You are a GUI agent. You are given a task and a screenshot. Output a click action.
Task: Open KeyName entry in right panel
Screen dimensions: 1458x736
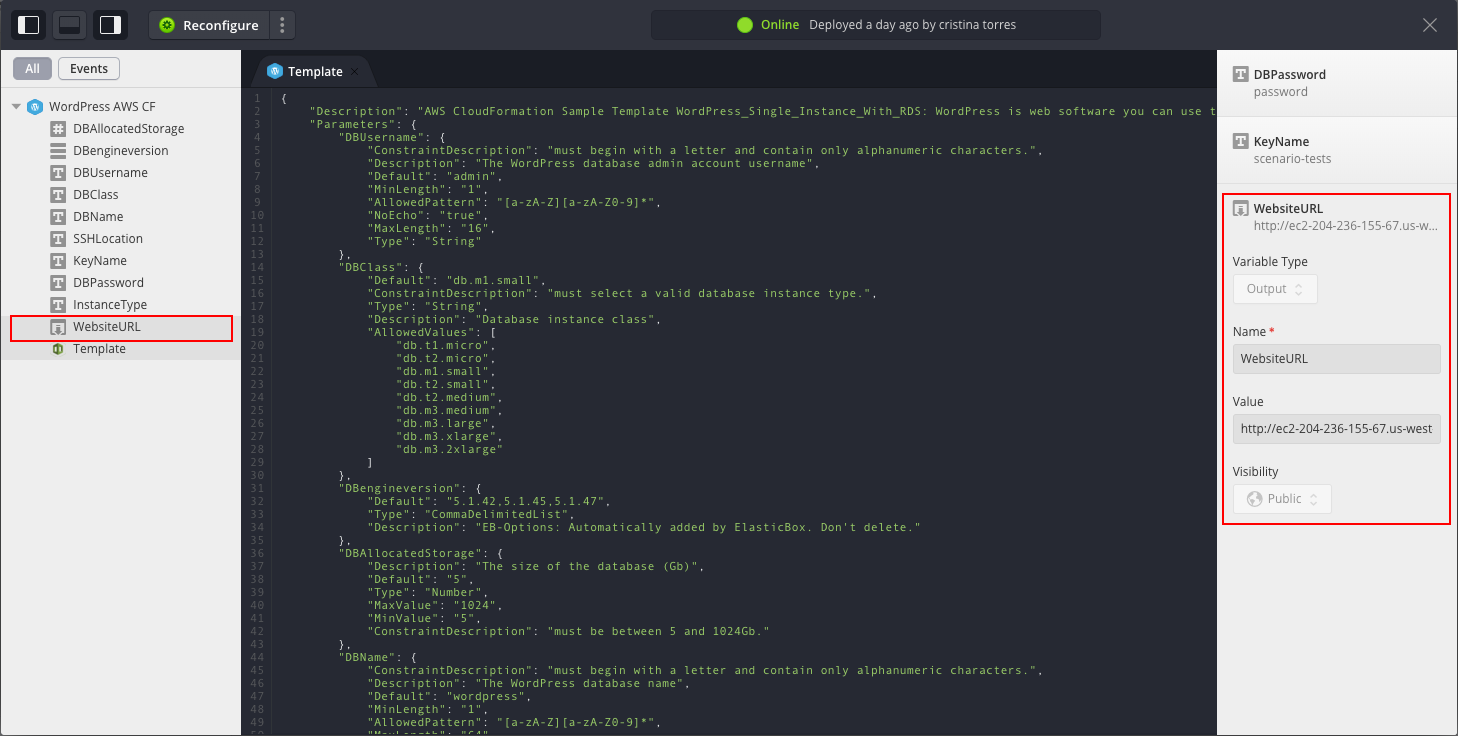(x=1337, y=150)
